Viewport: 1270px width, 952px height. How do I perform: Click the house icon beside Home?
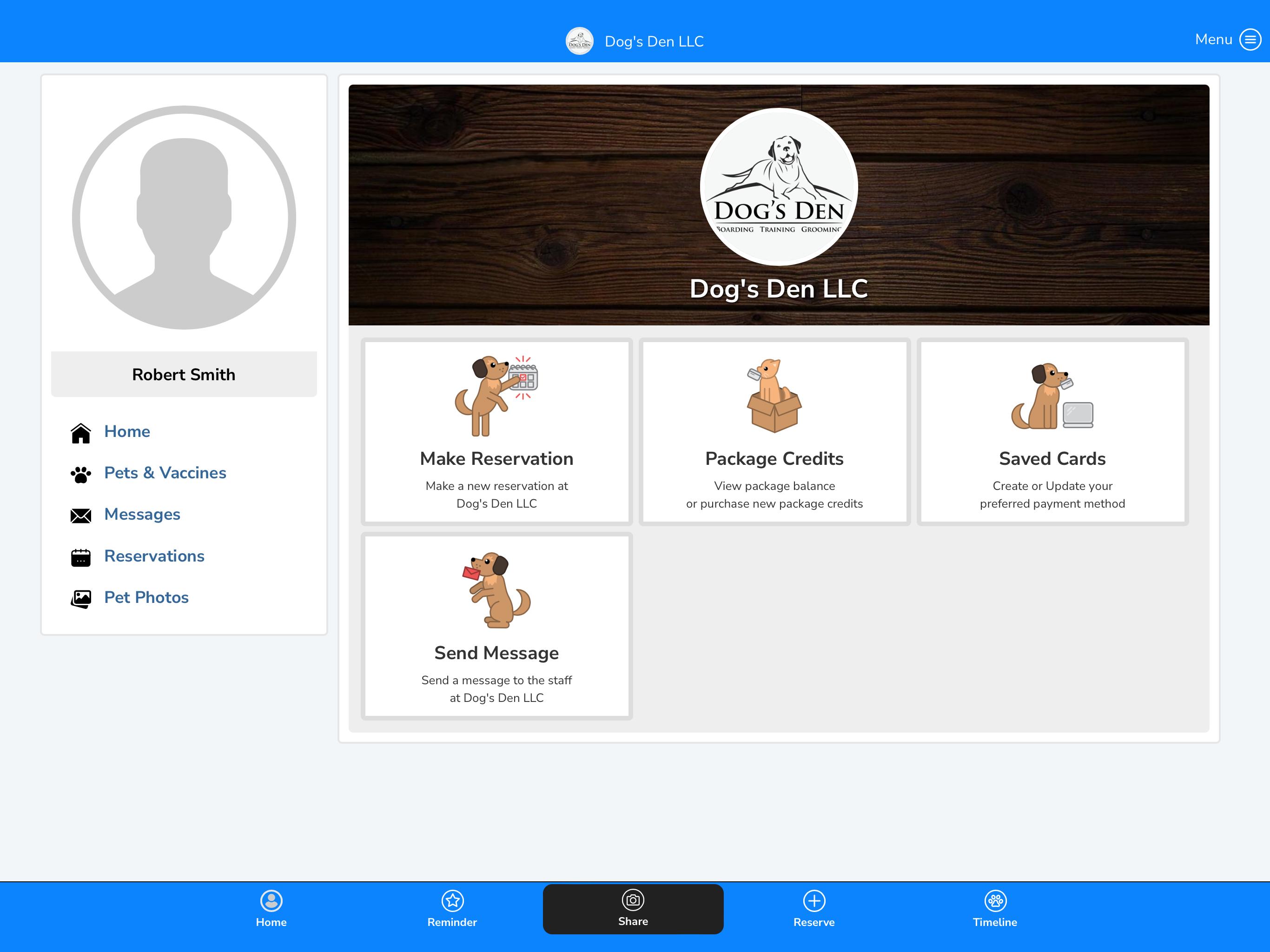tap(81, 433)
